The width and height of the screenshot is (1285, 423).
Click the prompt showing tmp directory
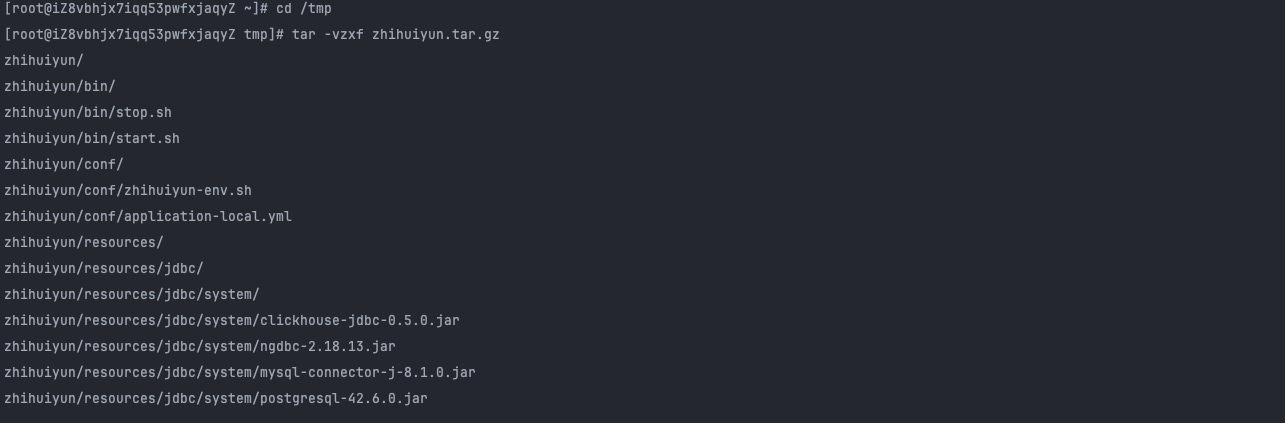[x=144, y=35]
